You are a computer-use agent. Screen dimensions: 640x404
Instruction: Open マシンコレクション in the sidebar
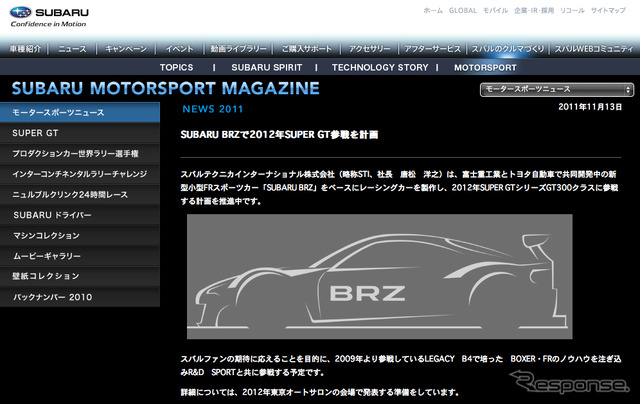tap(80, 235)
